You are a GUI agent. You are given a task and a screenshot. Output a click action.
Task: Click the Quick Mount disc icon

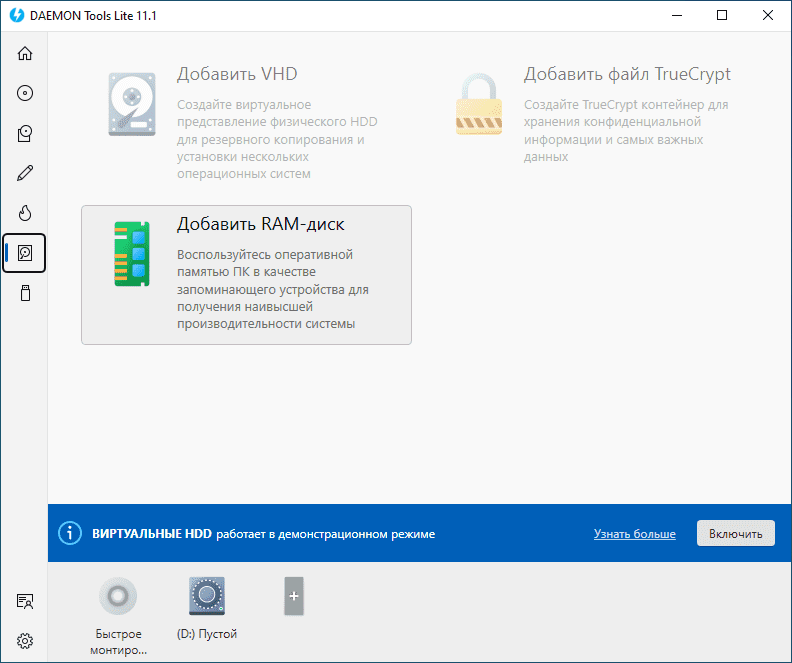coord(118,596)
